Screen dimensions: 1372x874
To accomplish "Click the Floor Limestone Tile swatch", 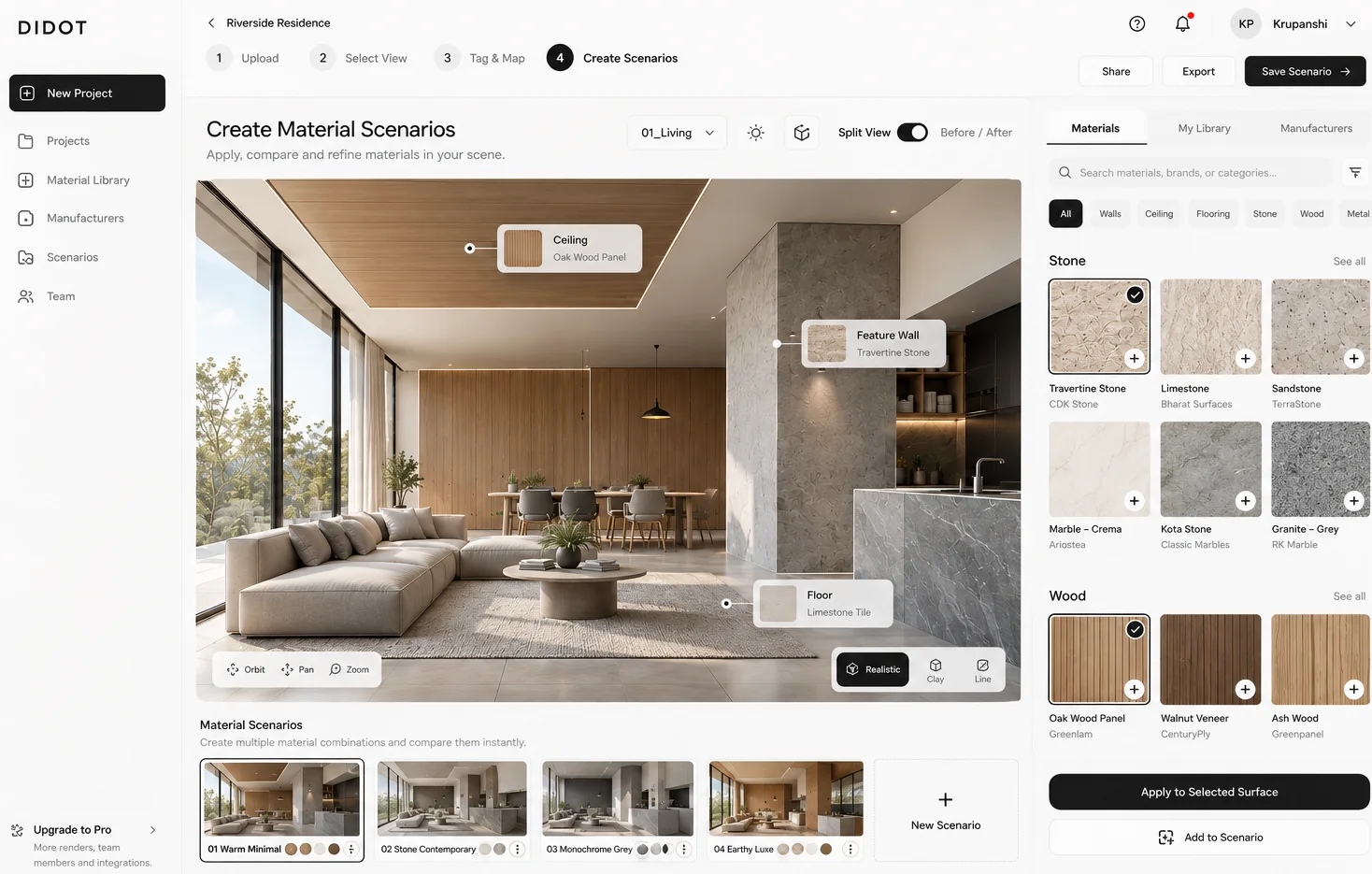I will coord(778,604).
